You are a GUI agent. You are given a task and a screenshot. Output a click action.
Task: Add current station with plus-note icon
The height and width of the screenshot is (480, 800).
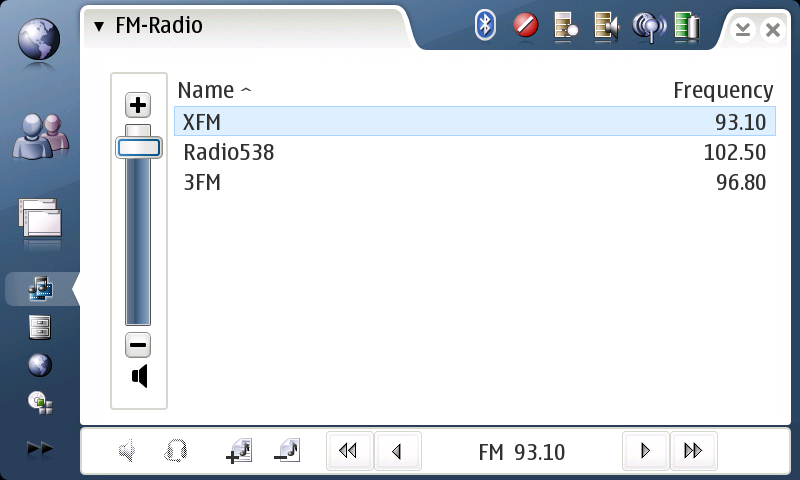coord(239,451)
